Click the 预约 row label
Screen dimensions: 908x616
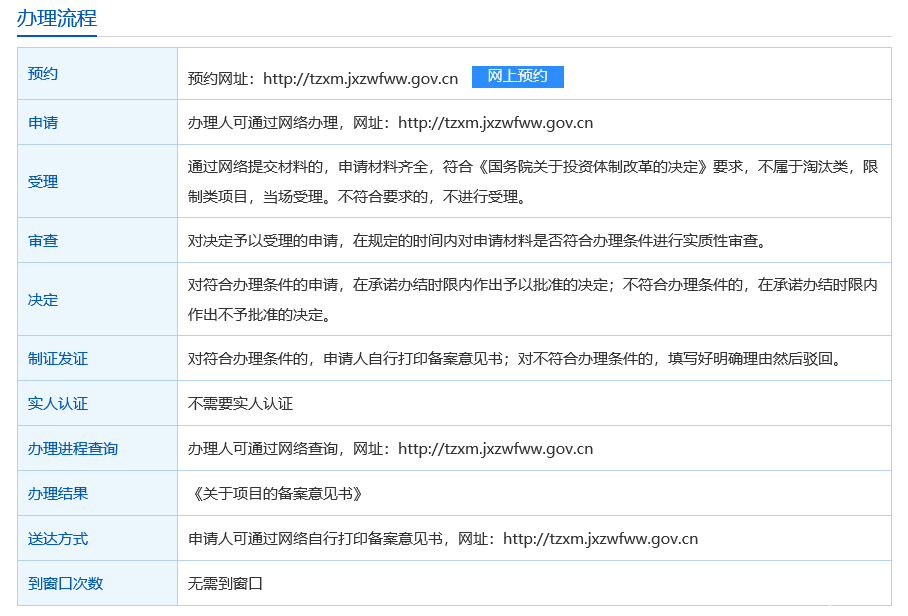coord(43,74)
